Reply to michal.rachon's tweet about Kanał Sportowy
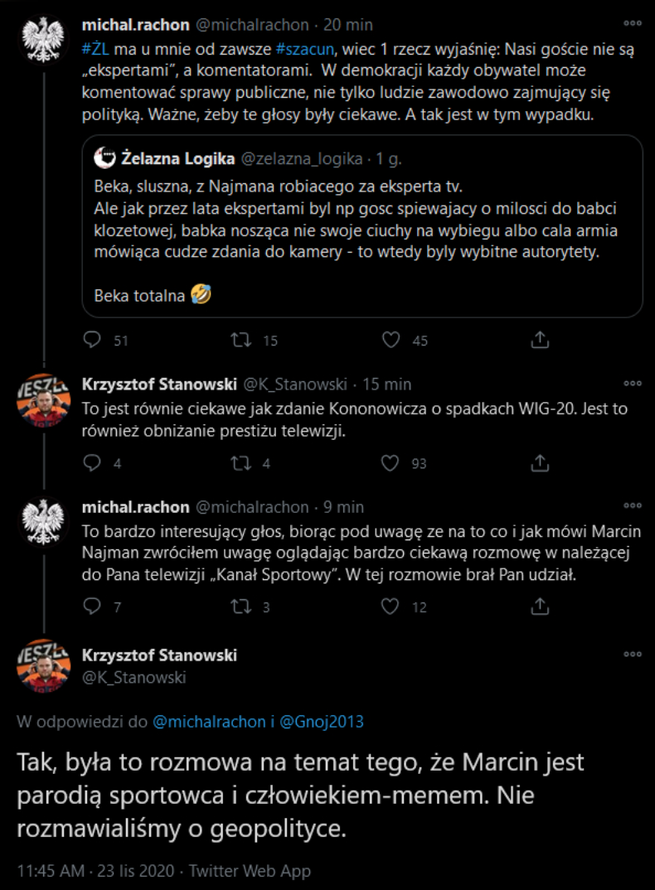The width and height of the screenshot is (655, 890). point(93,606)
